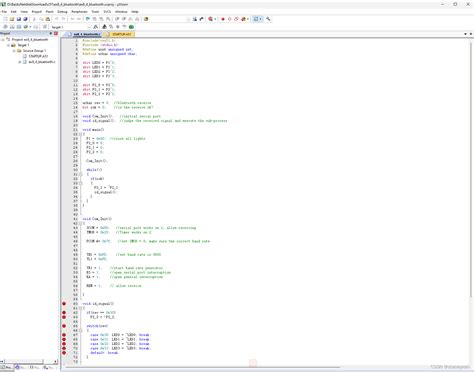This screenshot has height=372, width=474.
Task: Toggle the breakpoint on line 71
Action: pos(64,353)
